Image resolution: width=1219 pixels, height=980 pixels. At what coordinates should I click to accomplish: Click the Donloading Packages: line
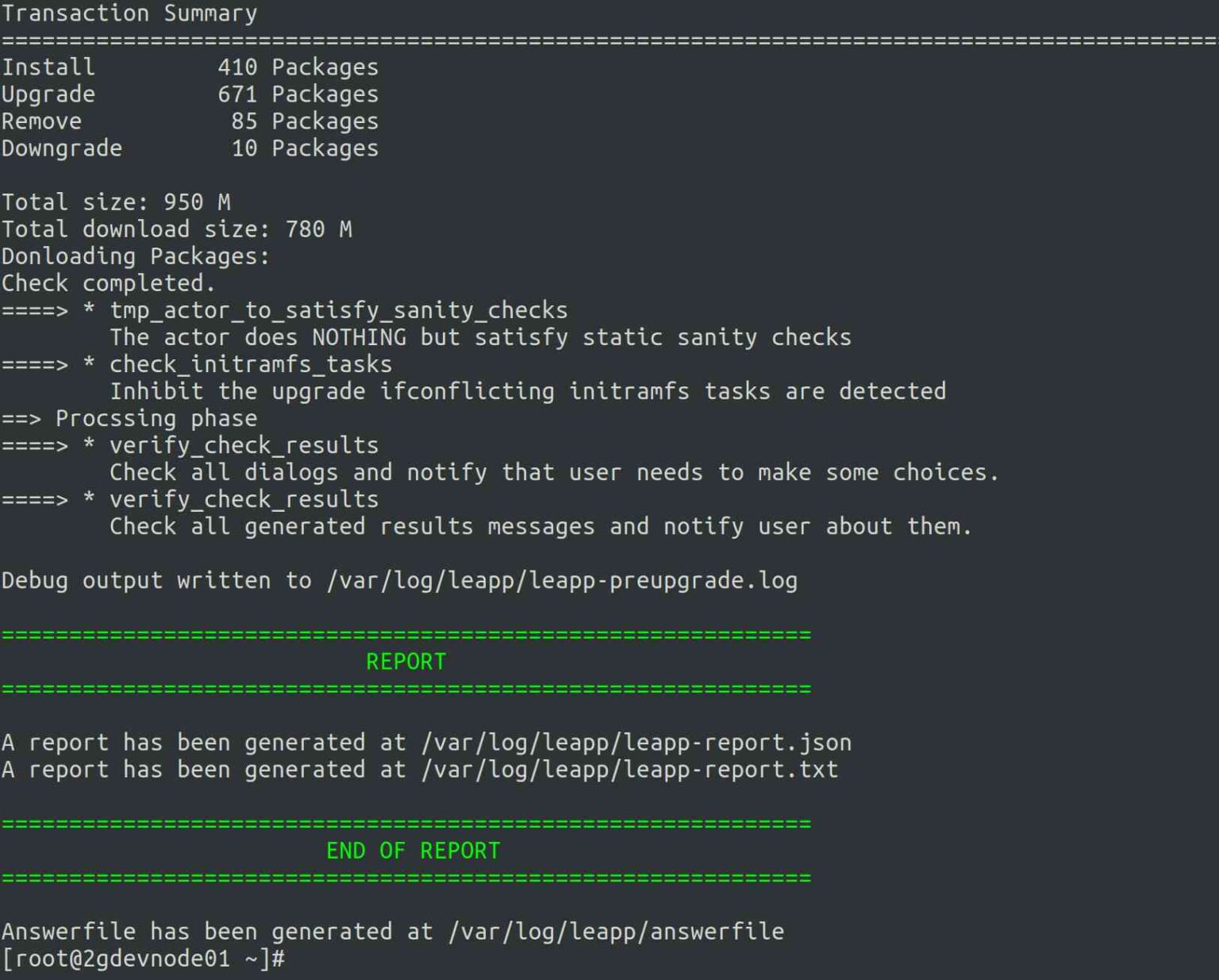pyautogui.click(x=136, y=256)
